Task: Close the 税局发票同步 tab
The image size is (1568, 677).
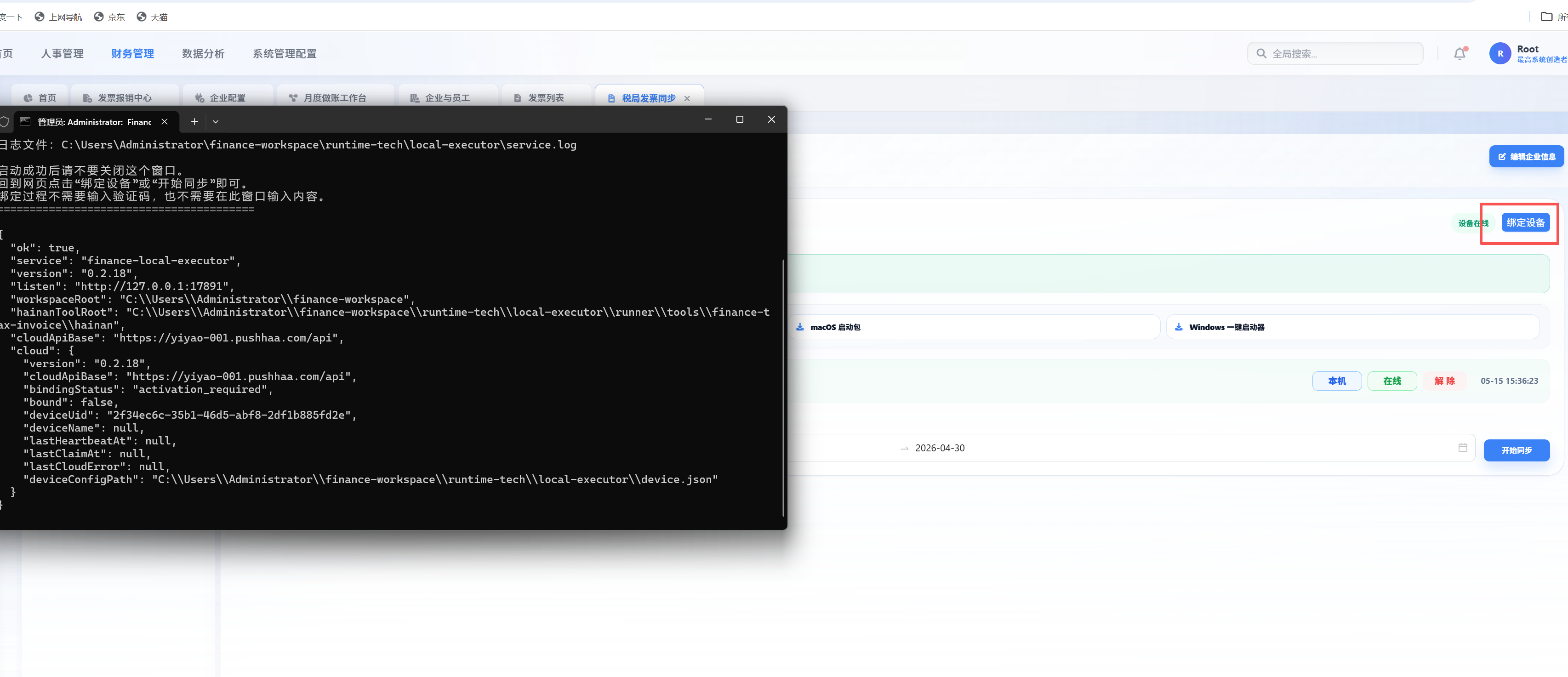Action: 687,98
